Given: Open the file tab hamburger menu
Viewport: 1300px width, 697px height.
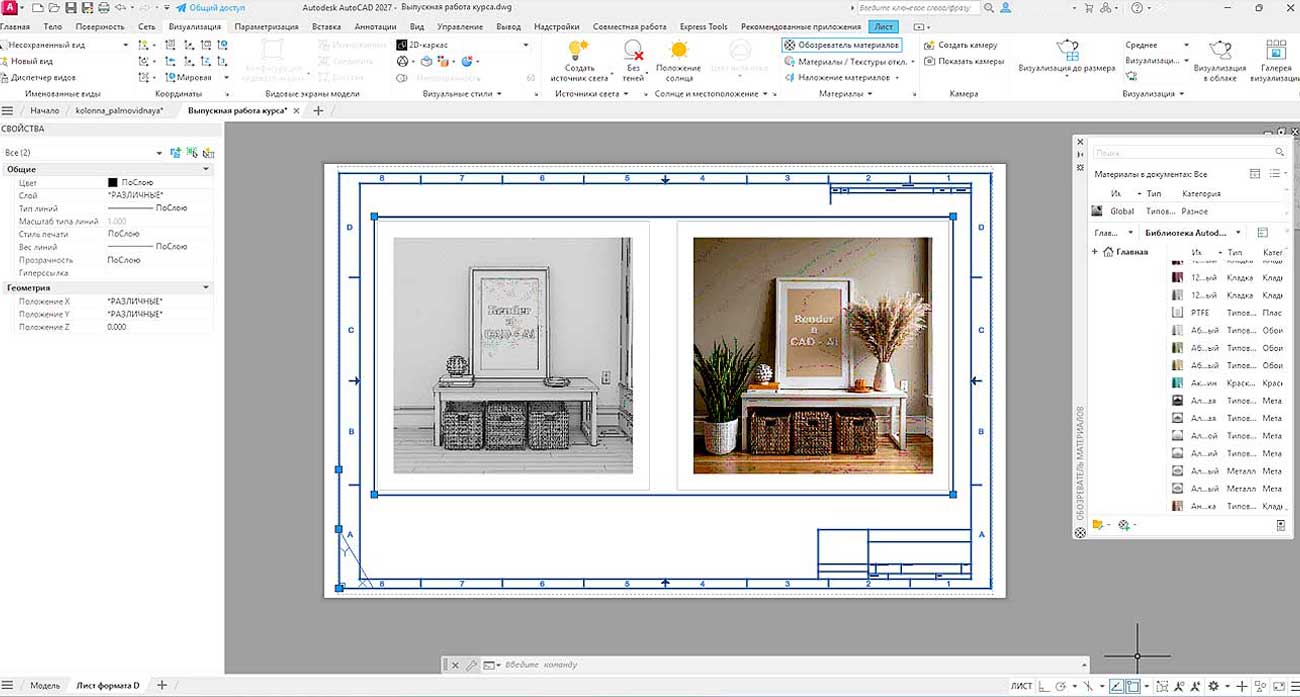Looking at the screenshot, I should pos(8,111).
